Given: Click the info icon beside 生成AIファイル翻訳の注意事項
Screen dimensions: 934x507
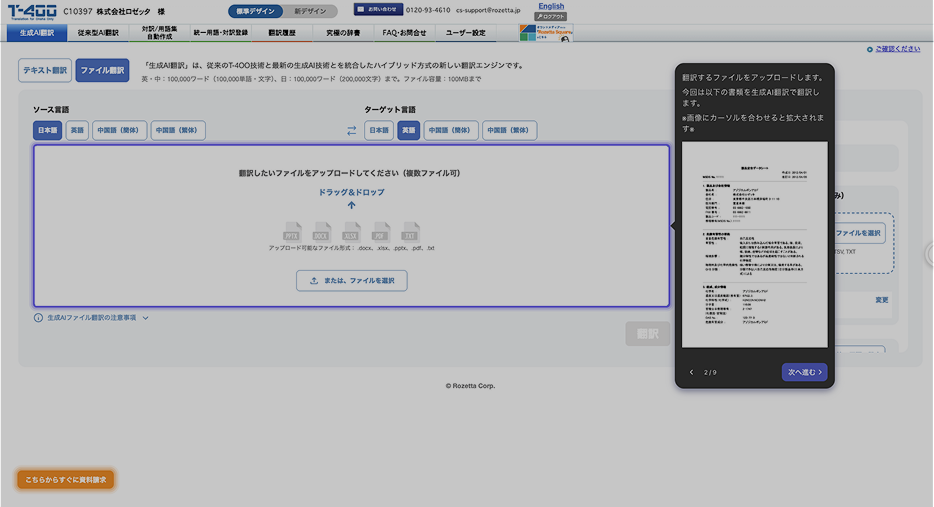Looking at the screenshot, I should [38, 318].
